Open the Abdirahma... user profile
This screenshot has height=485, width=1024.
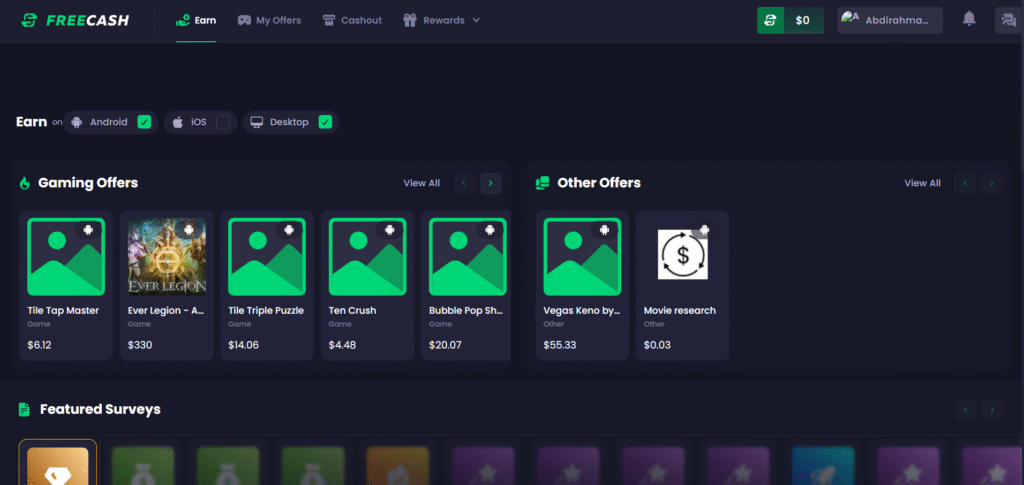tap(890, 20)
